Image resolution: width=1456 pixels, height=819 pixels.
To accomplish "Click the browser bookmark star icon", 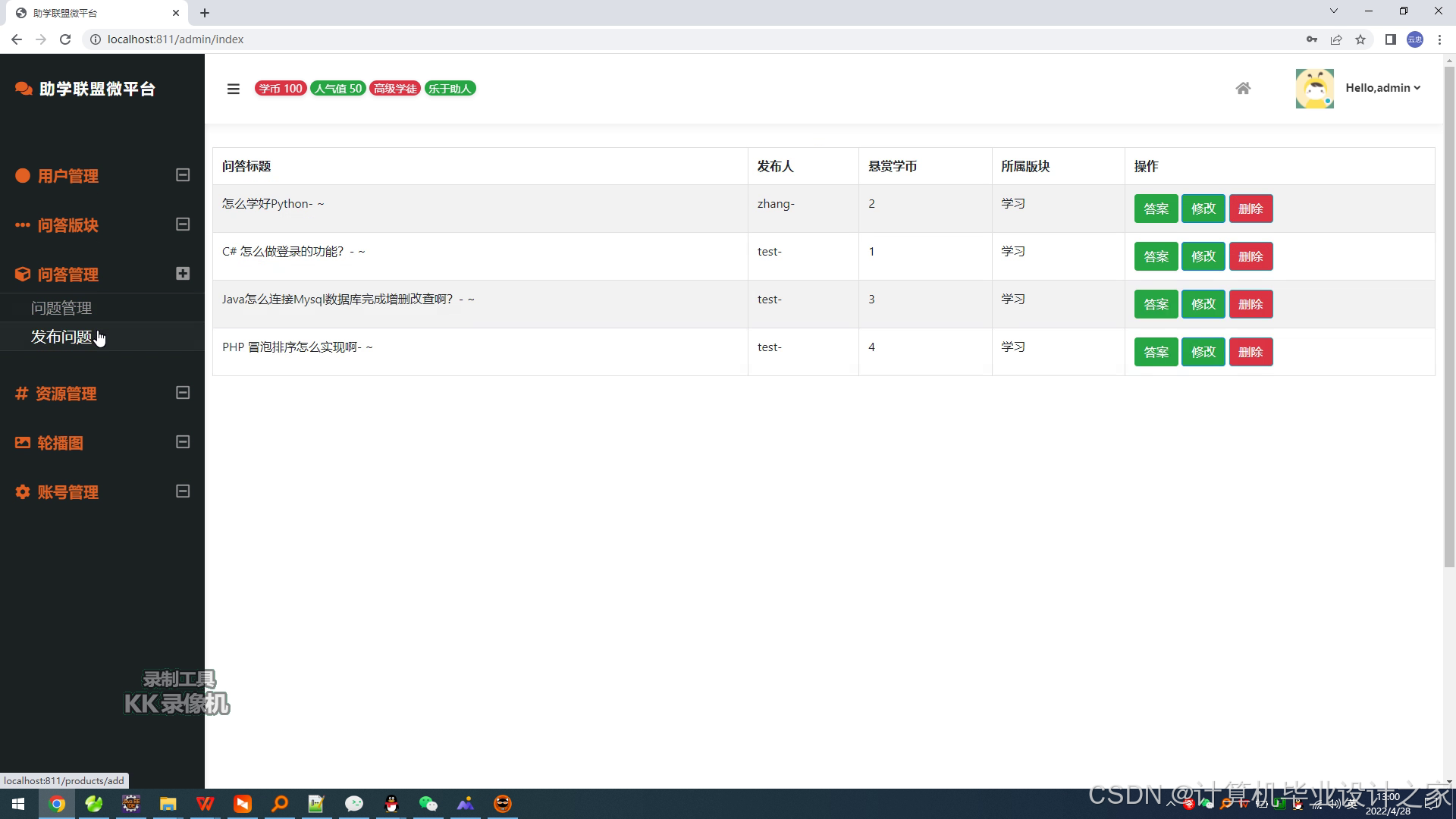I will pos(1360,39).
